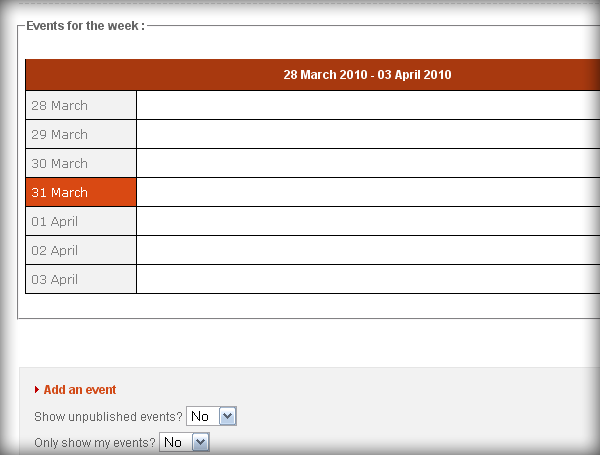Click the empty events row for 01 April
The image size is (600, 455).
(367, 221)
